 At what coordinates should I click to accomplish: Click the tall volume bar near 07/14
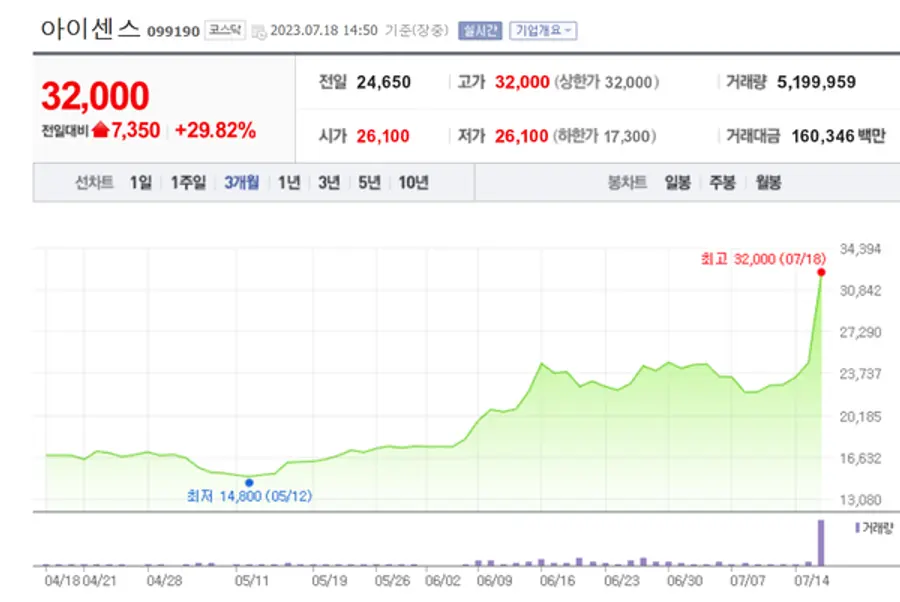point(822,541)
